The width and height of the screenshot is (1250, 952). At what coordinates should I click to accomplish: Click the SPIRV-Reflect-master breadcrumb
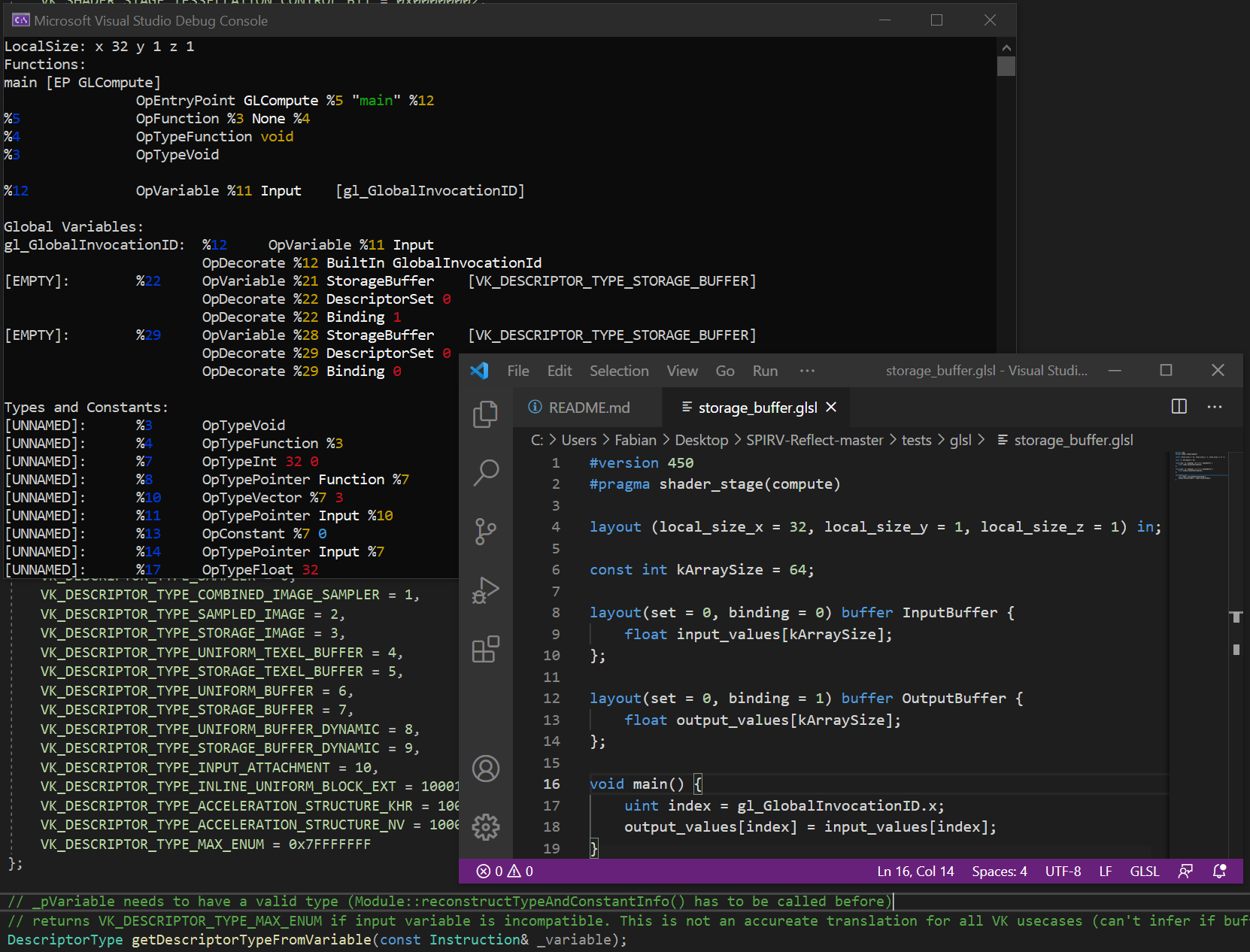815,440
